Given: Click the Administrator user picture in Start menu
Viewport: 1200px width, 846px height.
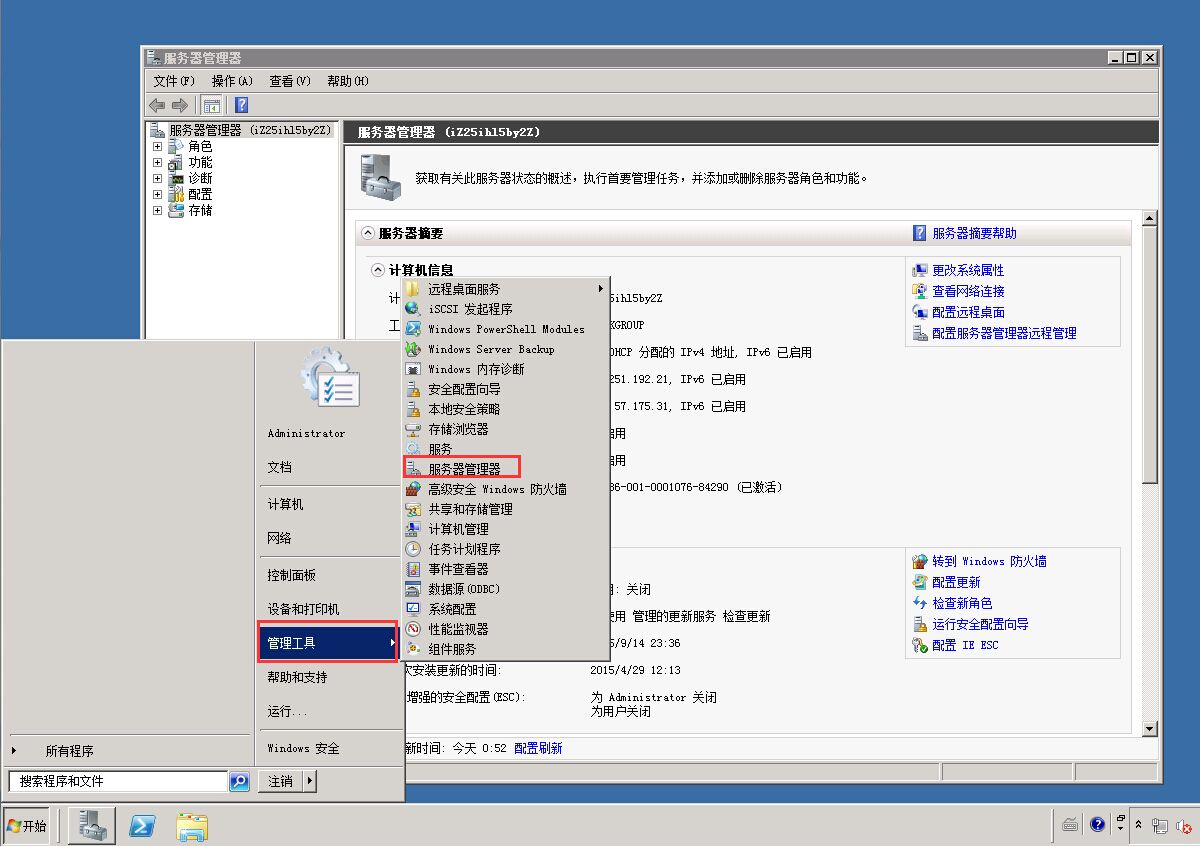Looking at the screenshot, I should point(329,380).
